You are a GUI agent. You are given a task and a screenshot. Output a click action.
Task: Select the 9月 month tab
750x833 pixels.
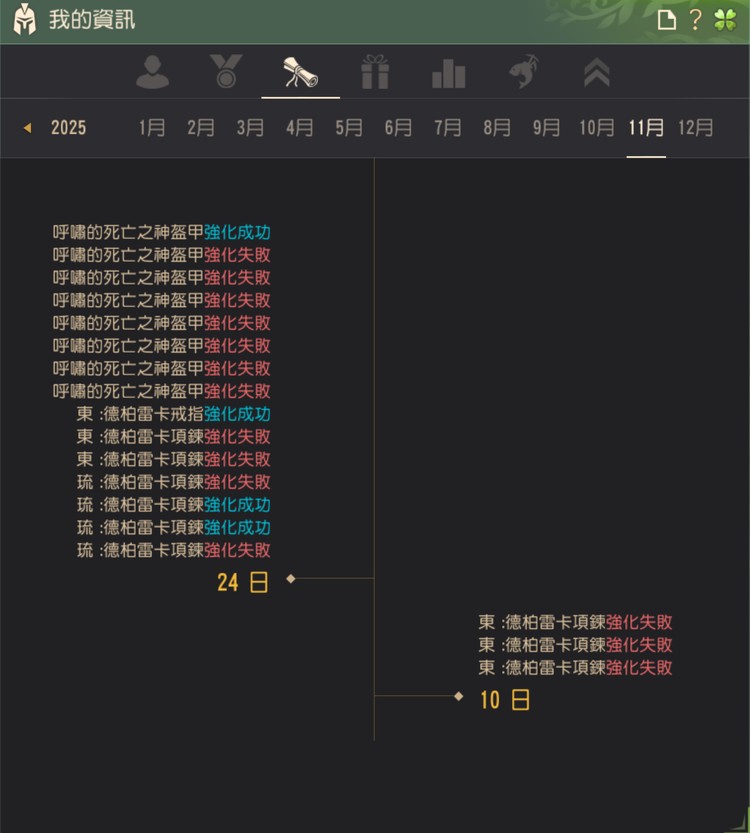pos(547,128)
